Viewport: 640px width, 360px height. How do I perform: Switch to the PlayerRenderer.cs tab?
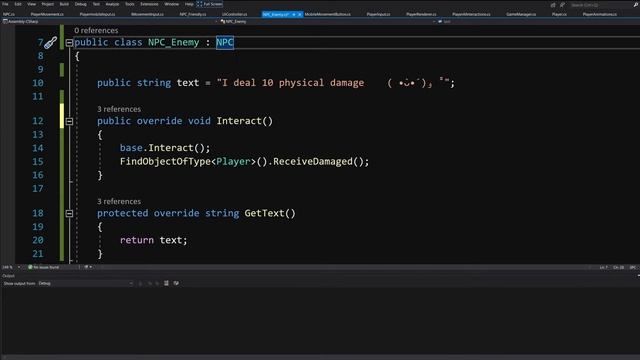[x=421, y=14]
